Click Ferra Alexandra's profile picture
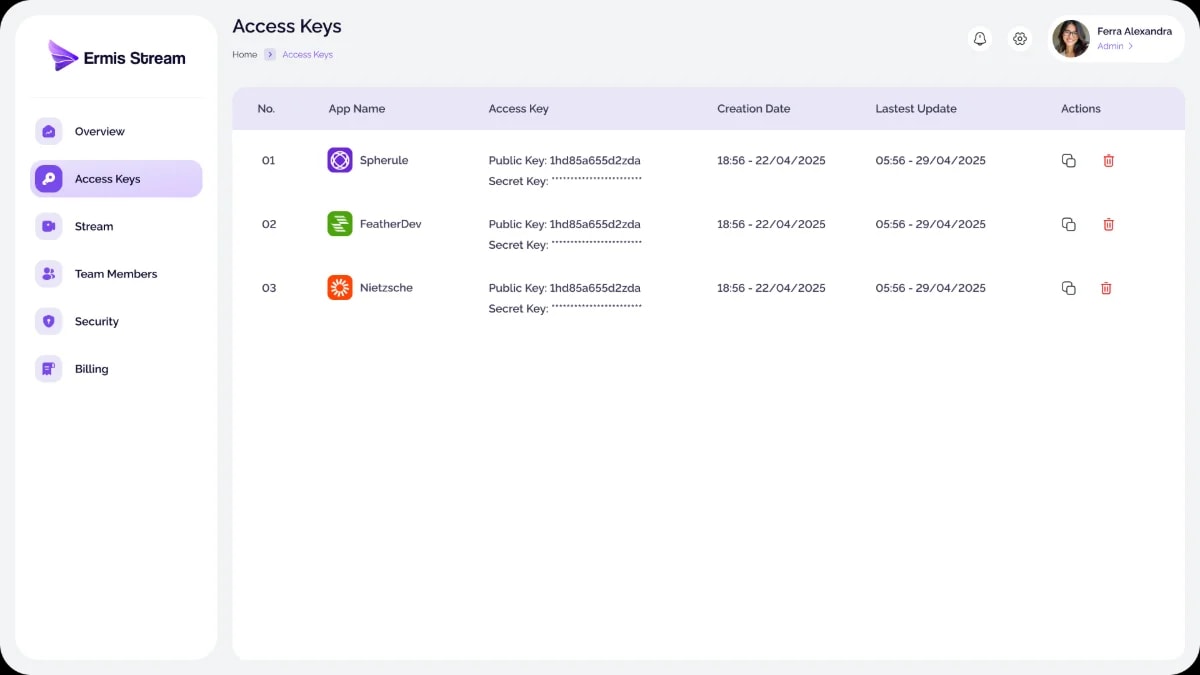 click(x=1071, y=38)
